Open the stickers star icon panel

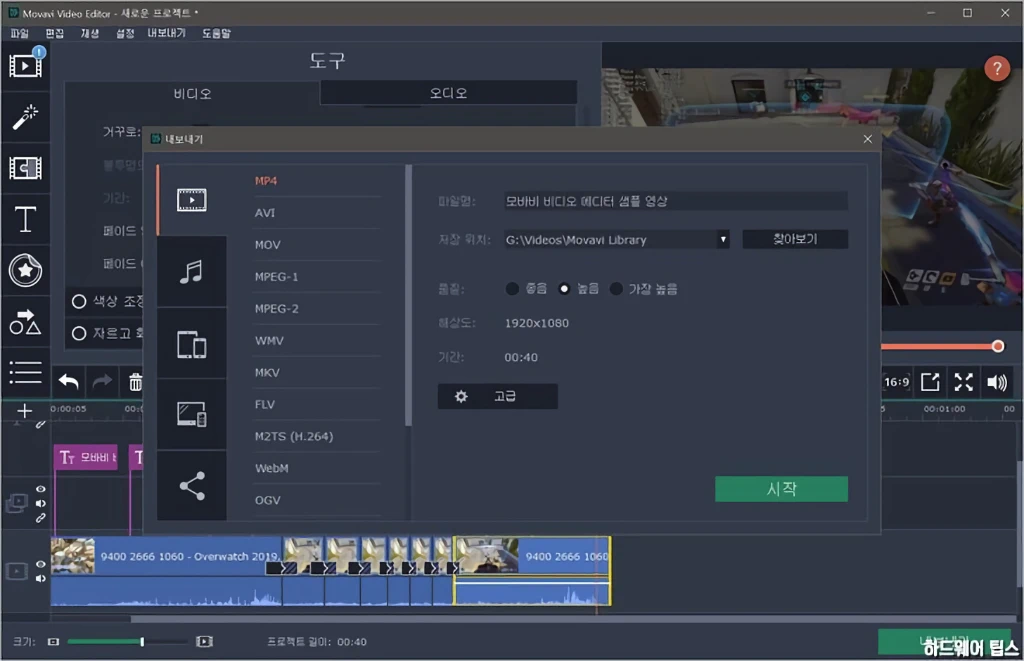(25, 270)
